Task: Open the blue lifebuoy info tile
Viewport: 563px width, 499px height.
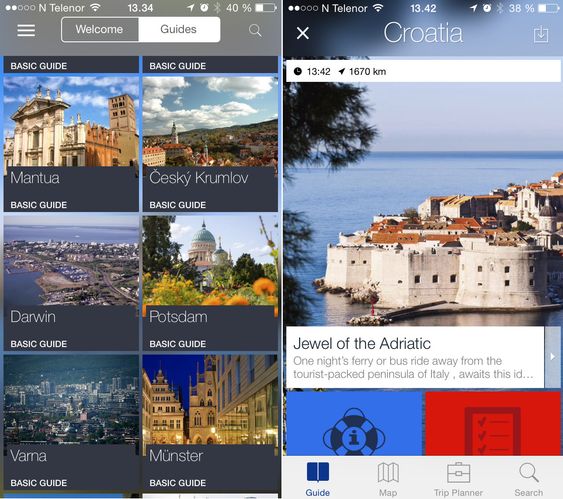Action: [355, 424]
